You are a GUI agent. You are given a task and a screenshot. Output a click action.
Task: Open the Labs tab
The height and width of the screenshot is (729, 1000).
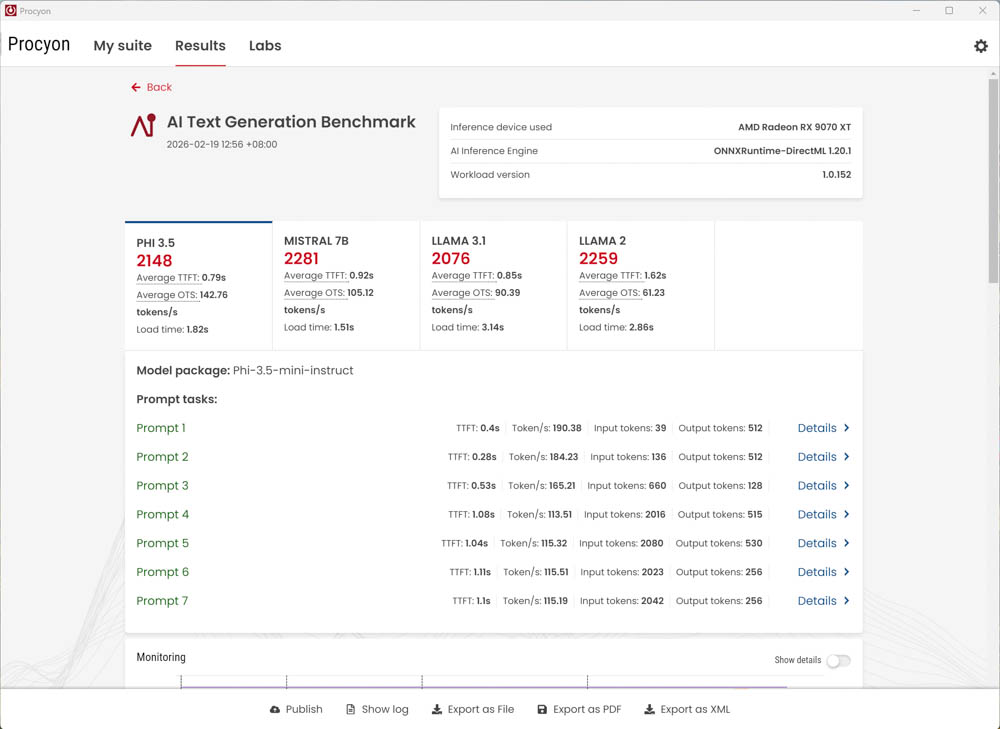tap(265, 46)
